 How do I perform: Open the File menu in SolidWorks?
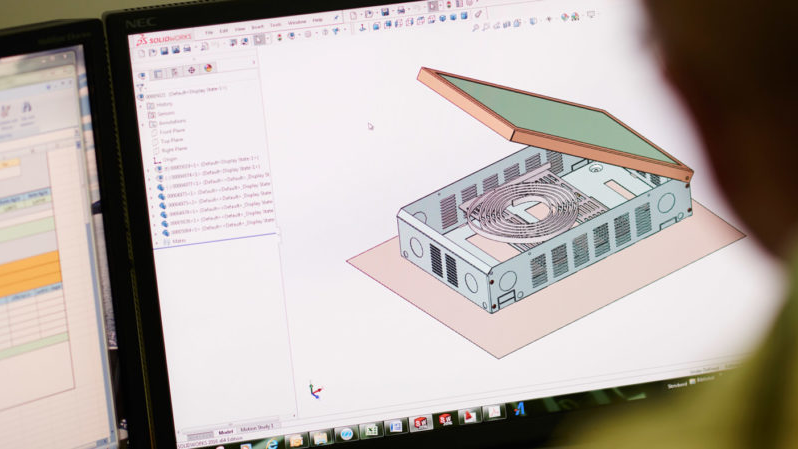(209, 32)
